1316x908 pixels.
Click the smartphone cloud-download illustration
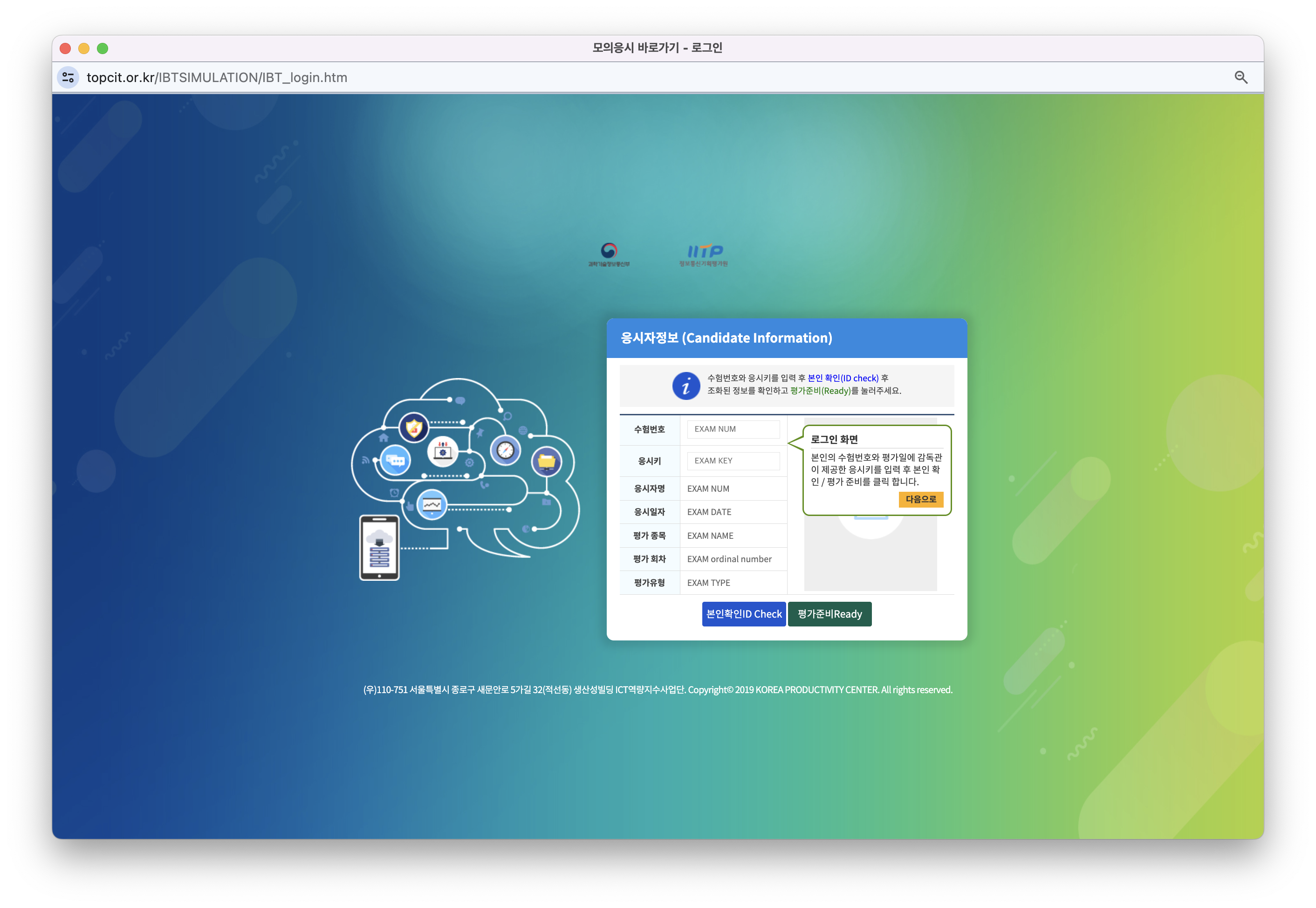(x=379, y=547)
